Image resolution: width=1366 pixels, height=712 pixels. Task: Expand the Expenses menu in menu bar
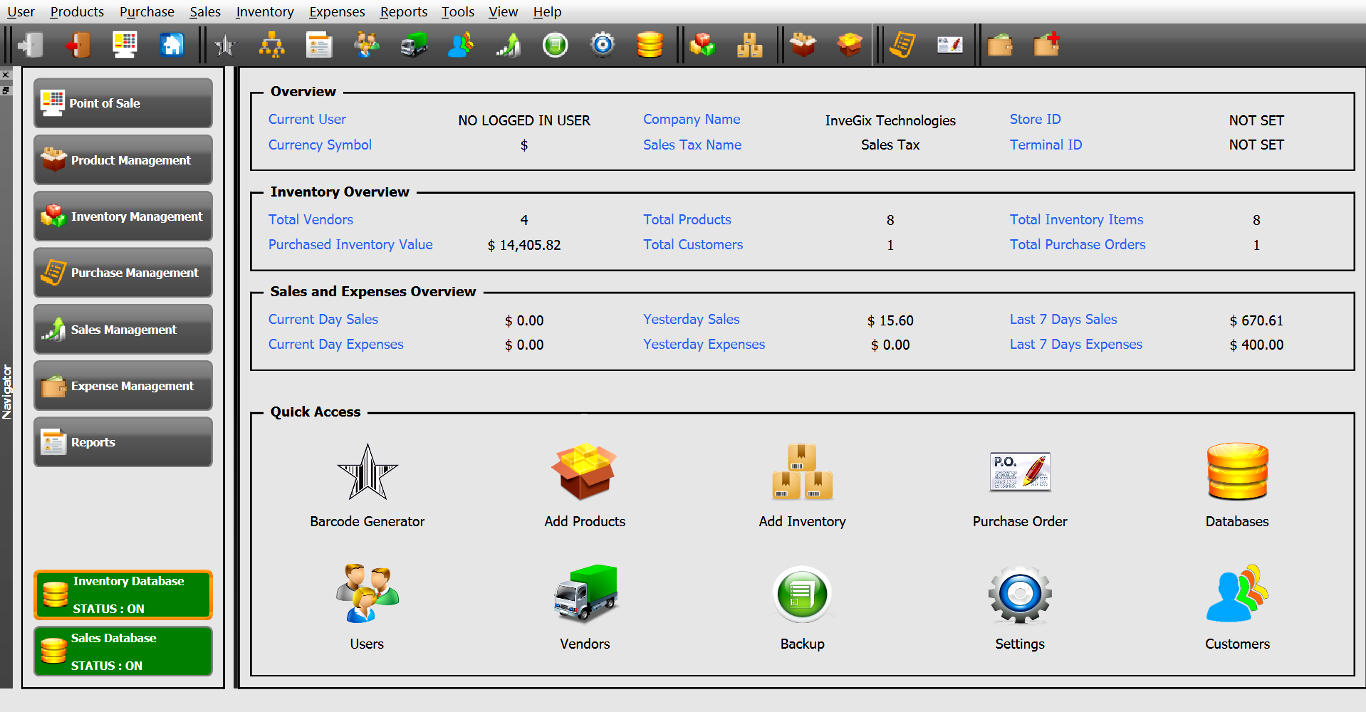click(x=337, y=12)
